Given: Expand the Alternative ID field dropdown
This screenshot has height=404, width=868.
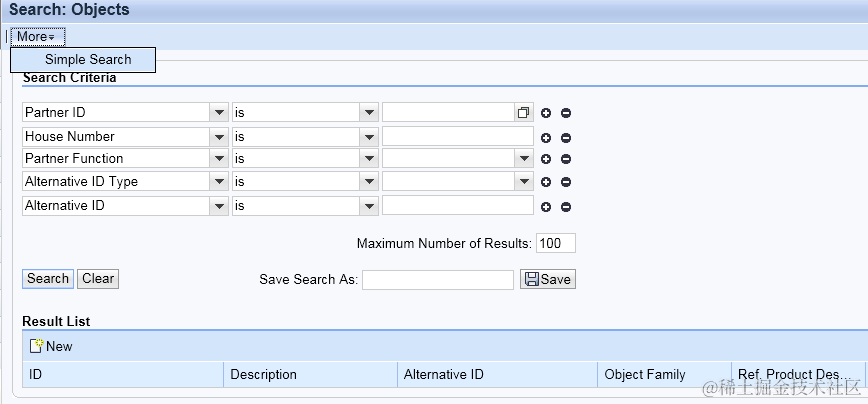Looking at the screenshot, I should pos(219,206).
